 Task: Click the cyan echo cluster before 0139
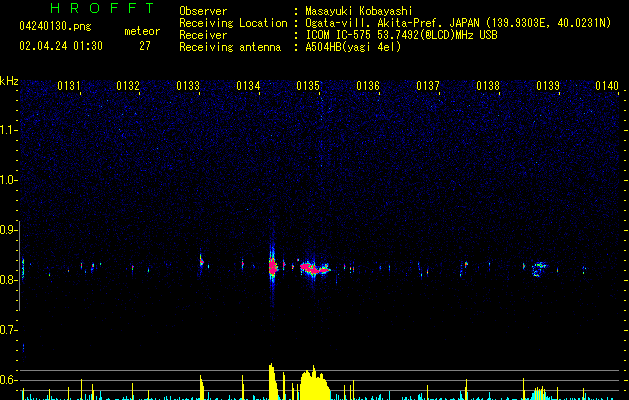(x=539, y=269)
